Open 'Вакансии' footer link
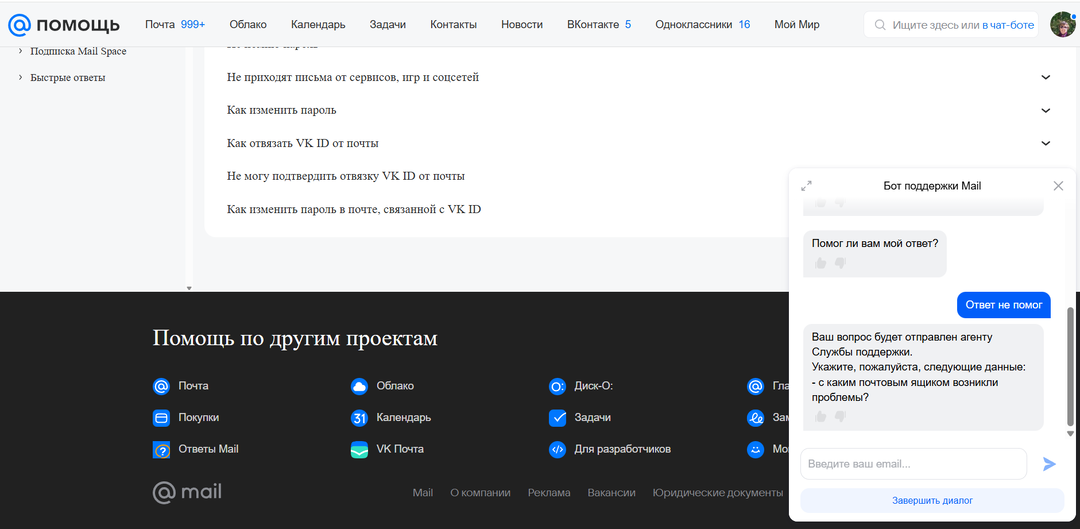The width and height of the screenshot is (1080, 529). (x=612, y=493)
